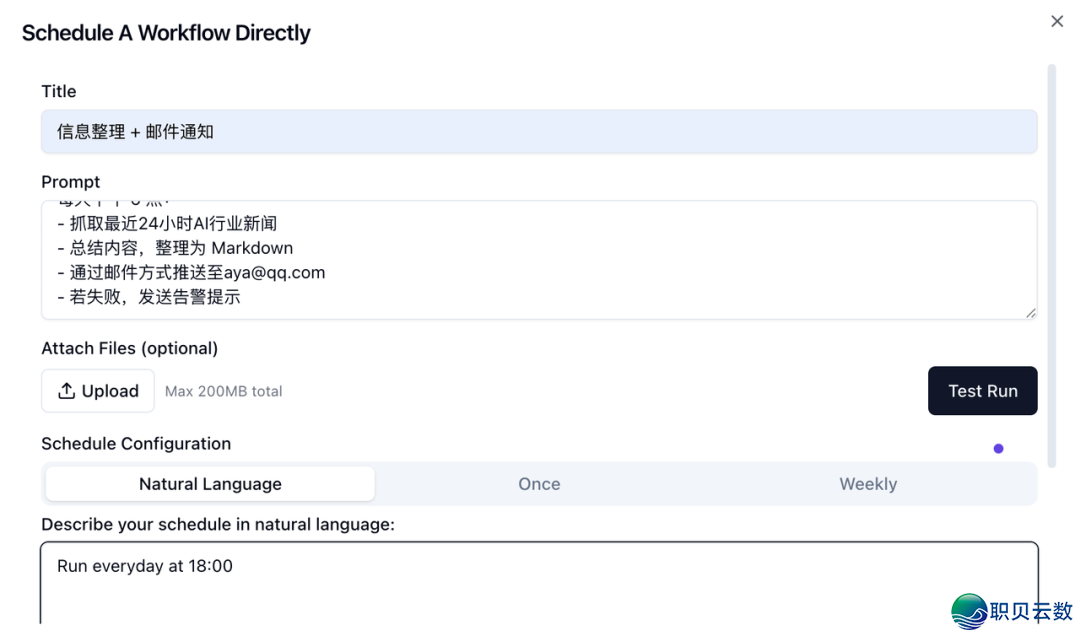Click the prompt line containing aya@qq.com
Viewport: 1080px width, 636px height.
click(197, 272)
